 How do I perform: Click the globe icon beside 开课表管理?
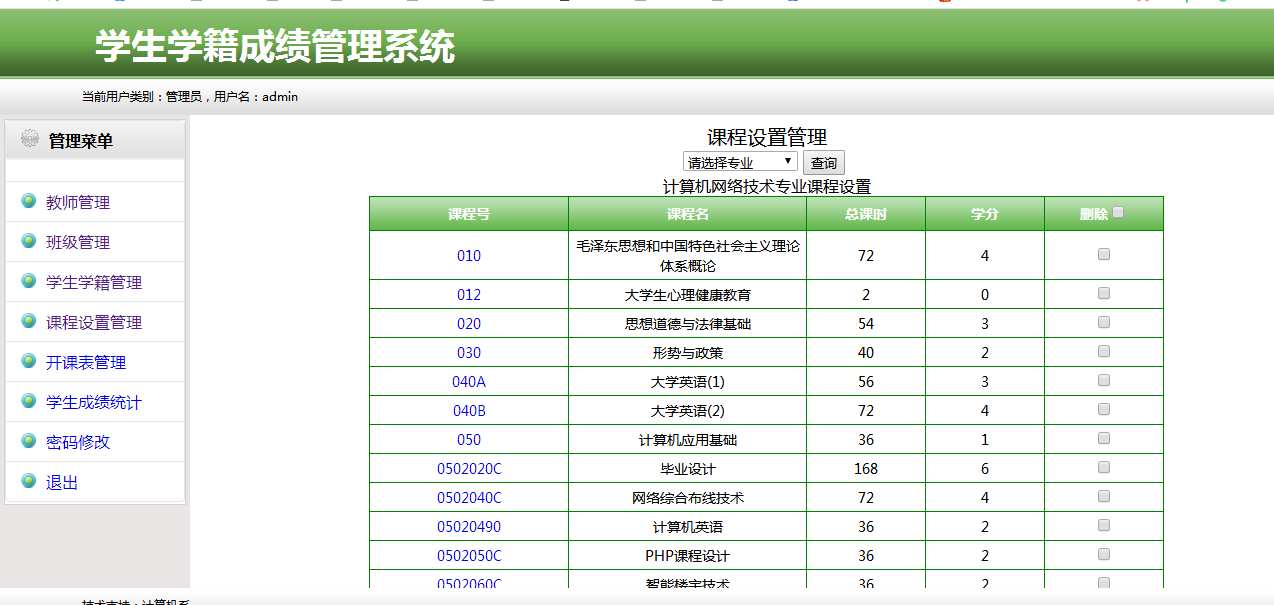pos(29,361)
